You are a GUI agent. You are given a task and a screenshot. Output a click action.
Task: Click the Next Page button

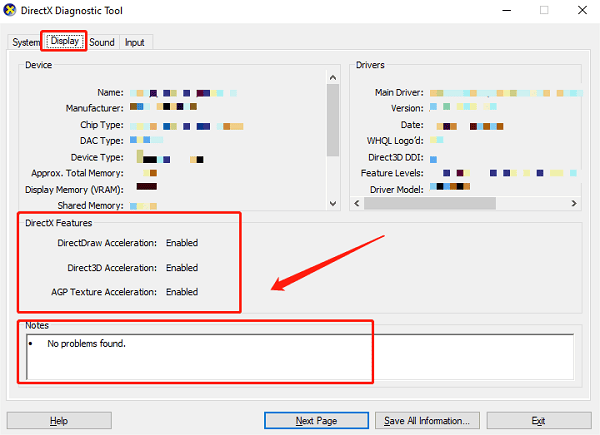[x=316, y=420]
